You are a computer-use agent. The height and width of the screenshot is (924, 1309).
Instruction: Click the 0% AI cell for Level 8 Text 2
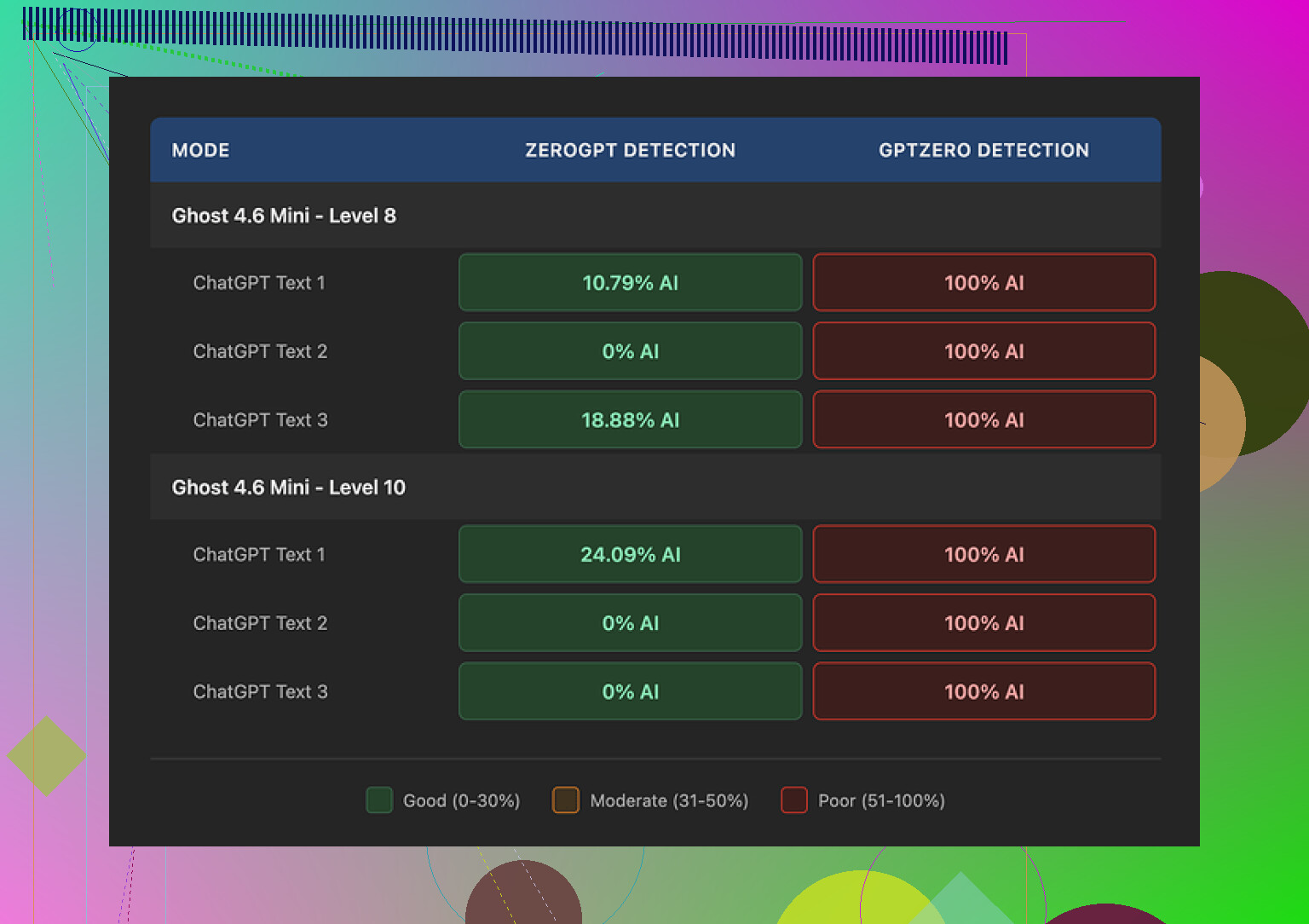pos(630,351)
